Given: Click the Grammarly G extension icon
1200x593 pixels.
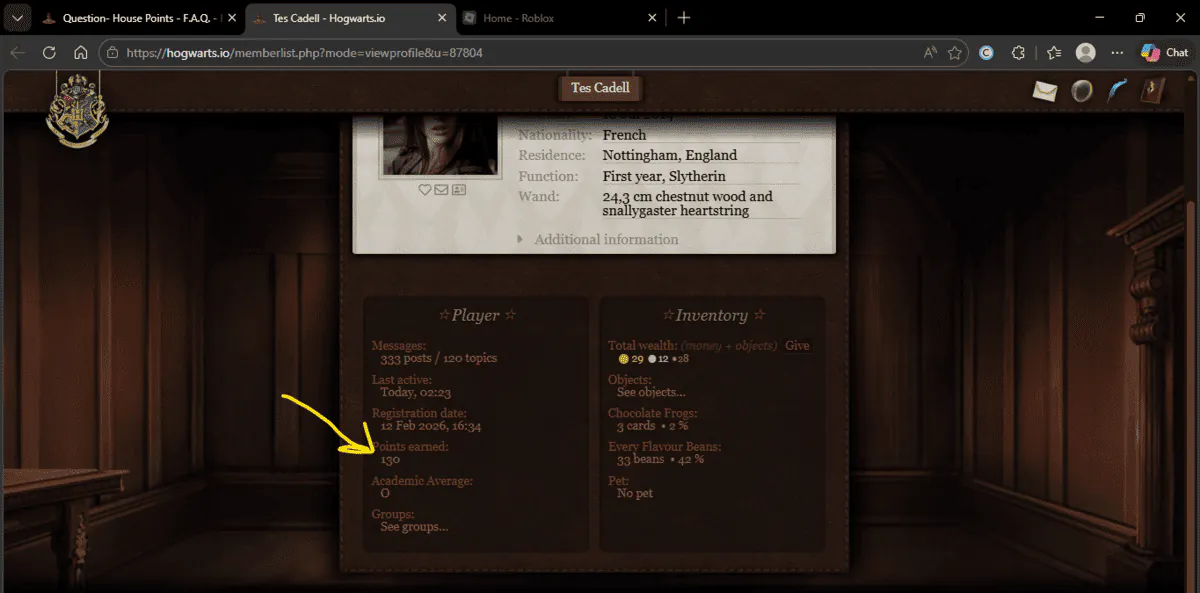Looking at the screenshot, I should click(986, 53).
